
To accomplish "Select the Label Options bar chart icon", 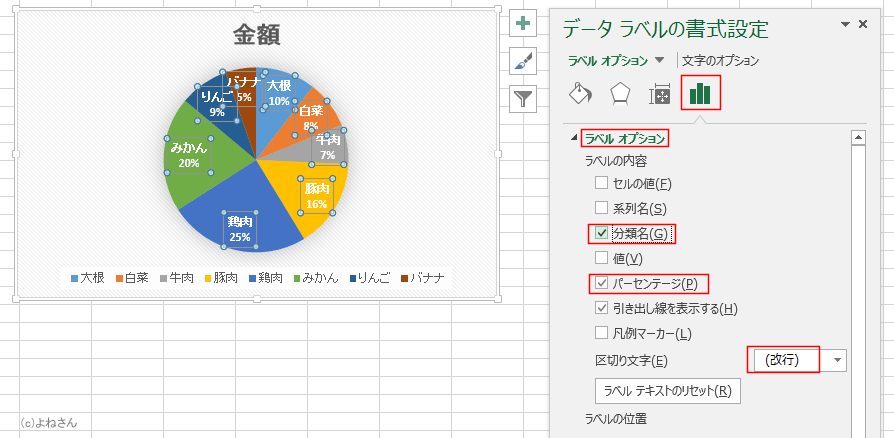I will click(x=700, y=92).
